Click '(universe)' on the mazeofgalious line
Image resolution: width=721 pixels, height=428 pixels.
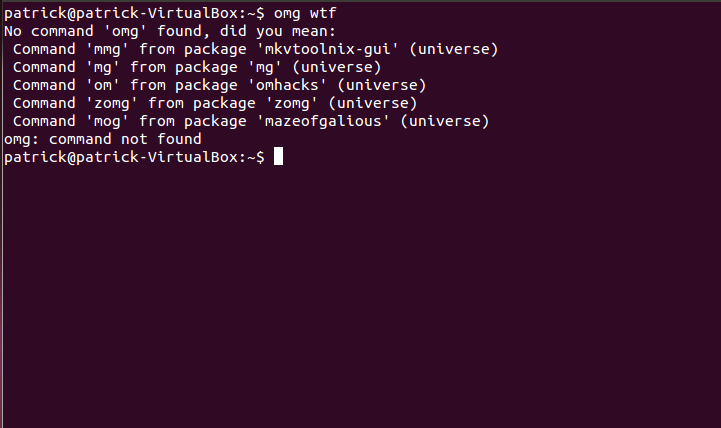(445, 121)
